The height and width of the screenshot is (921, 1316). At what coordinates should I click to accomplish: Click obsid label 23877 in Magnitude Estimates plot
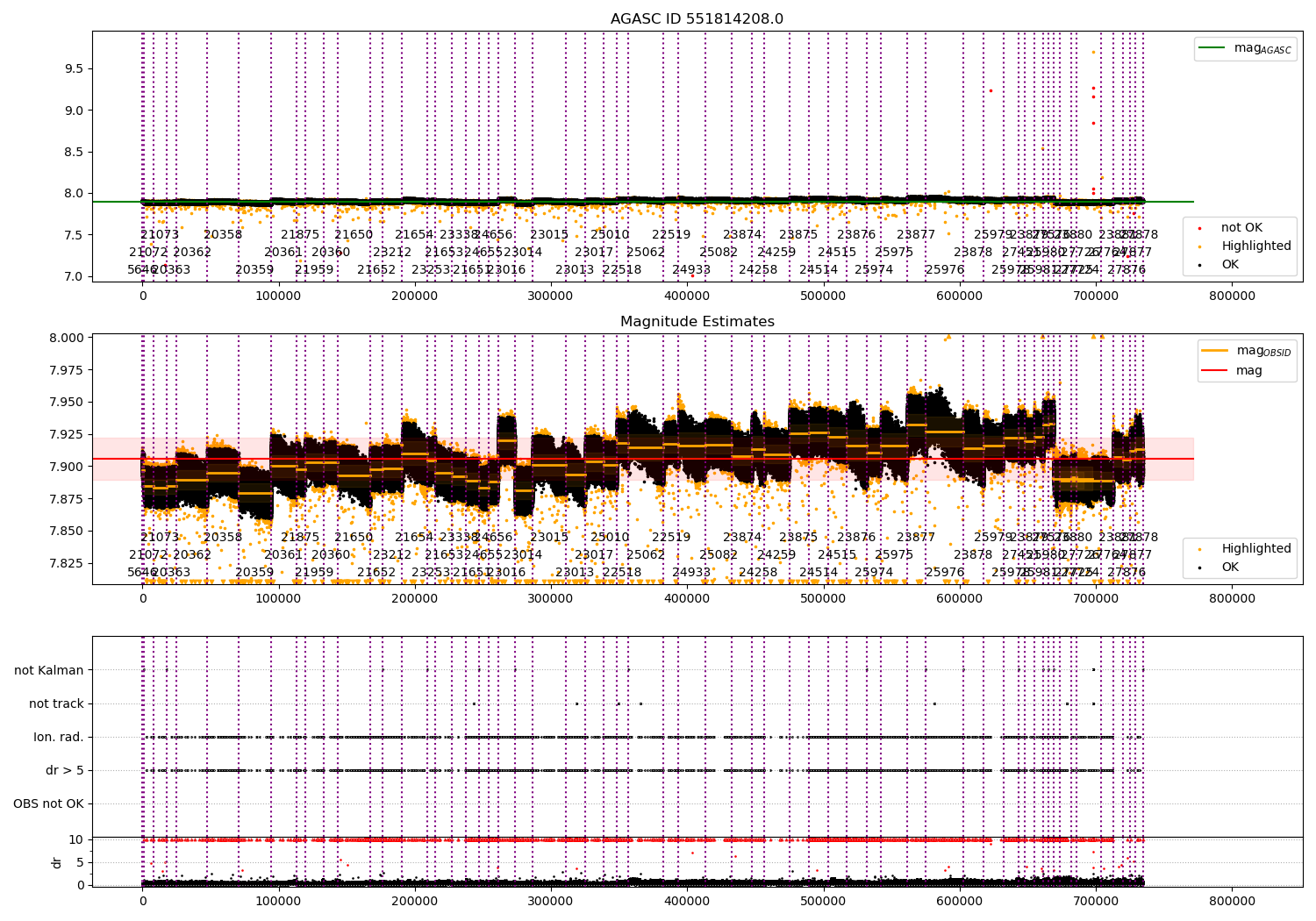click(x=916, y=538)
